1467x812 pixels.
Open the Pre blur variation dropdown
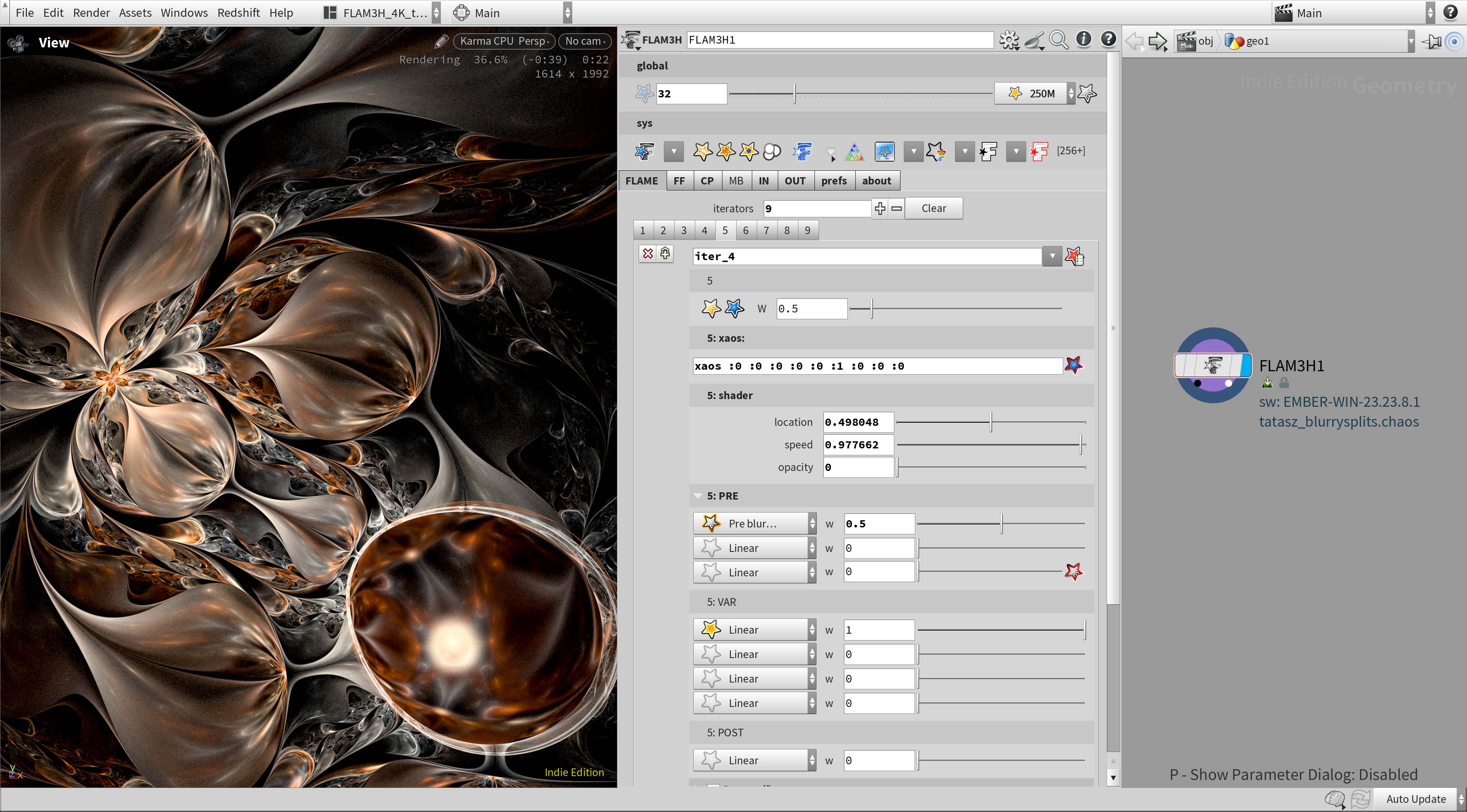pos(755,523)
